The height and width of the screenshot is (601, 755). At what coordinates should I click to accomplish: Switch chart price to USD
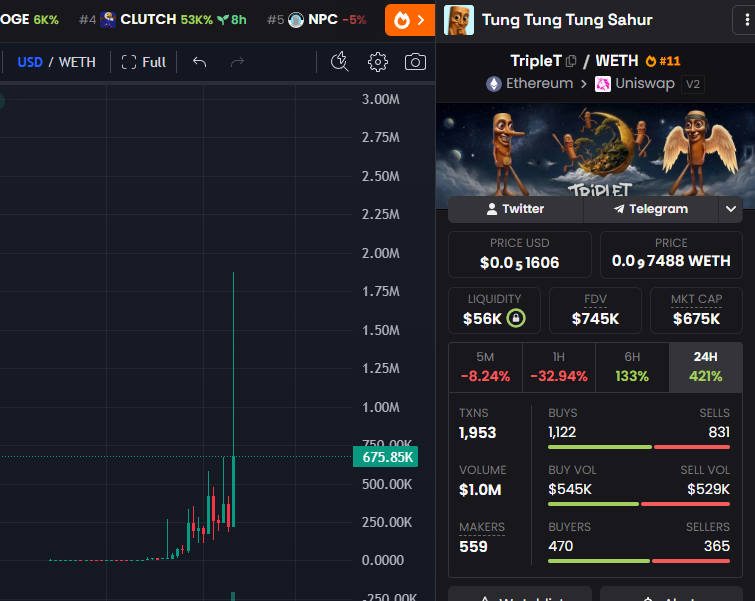coord(30,62)
